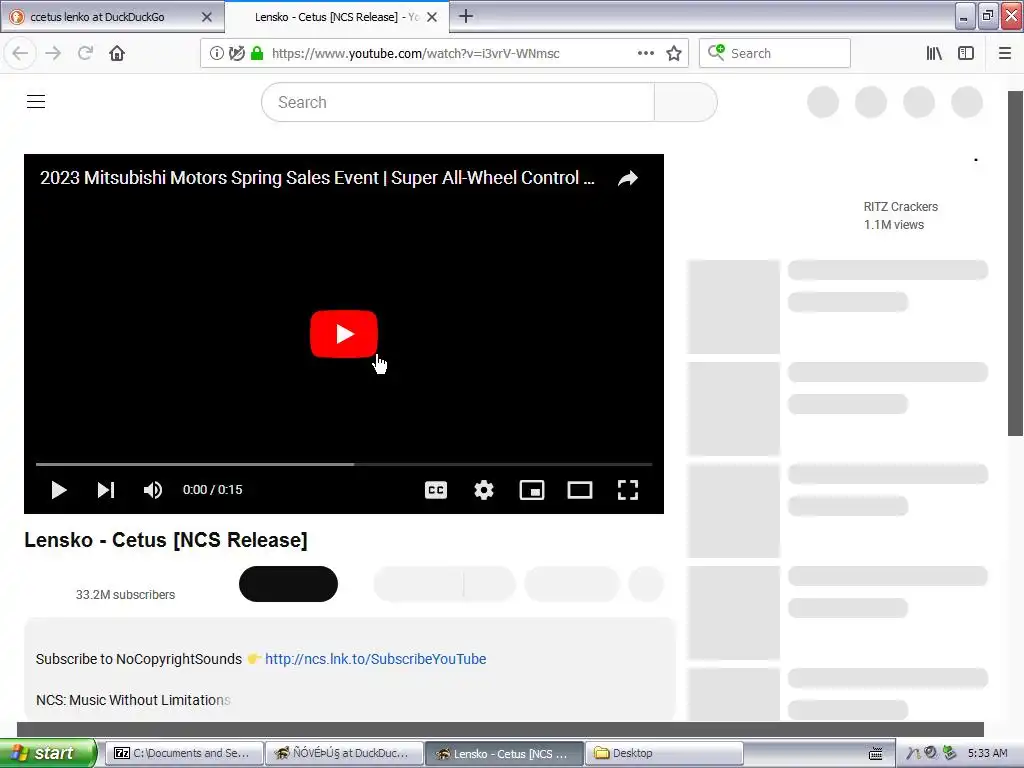Enable miniplayer mode icon
This screenshot has width=1024, height=768.
point(532,490)
